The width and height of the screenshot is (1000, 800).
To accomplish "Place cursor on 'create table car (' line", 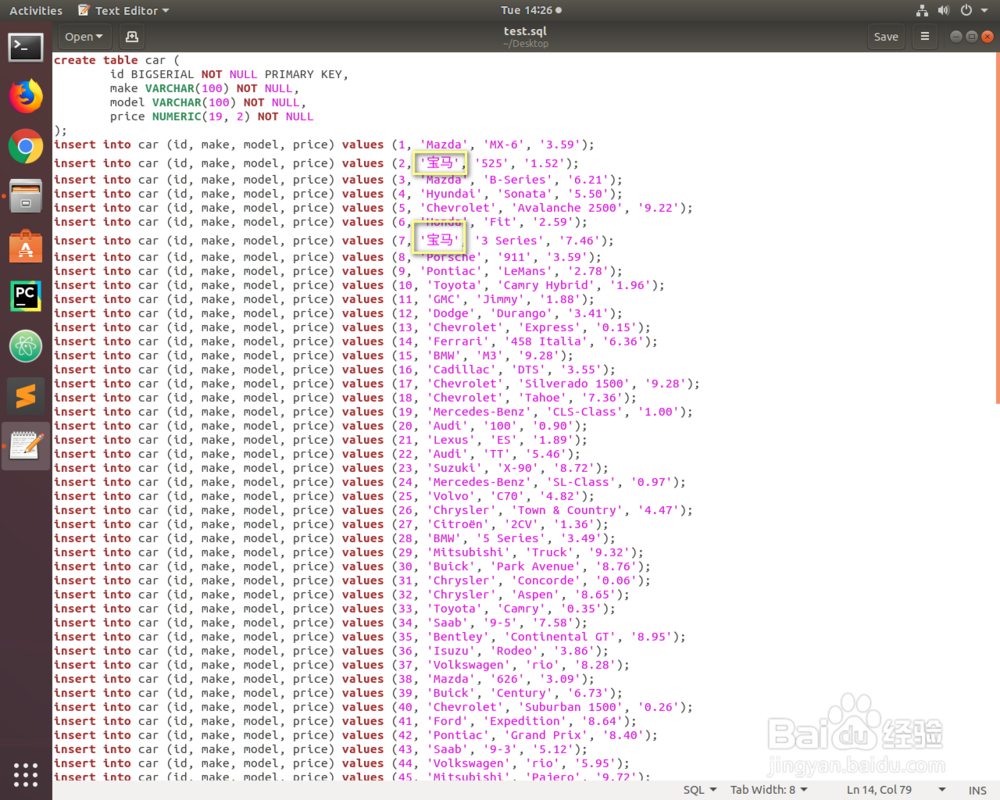I will tap(117, 60).
